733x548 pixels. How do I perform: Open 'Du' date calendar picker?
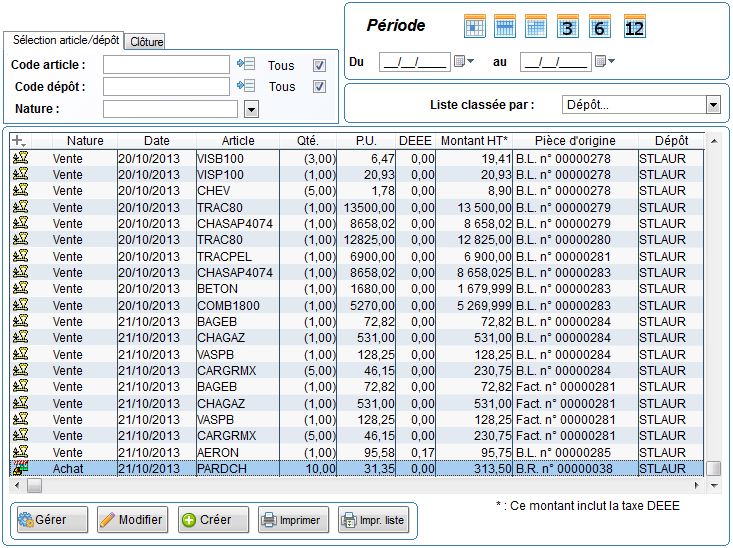(x=464, y=61)
